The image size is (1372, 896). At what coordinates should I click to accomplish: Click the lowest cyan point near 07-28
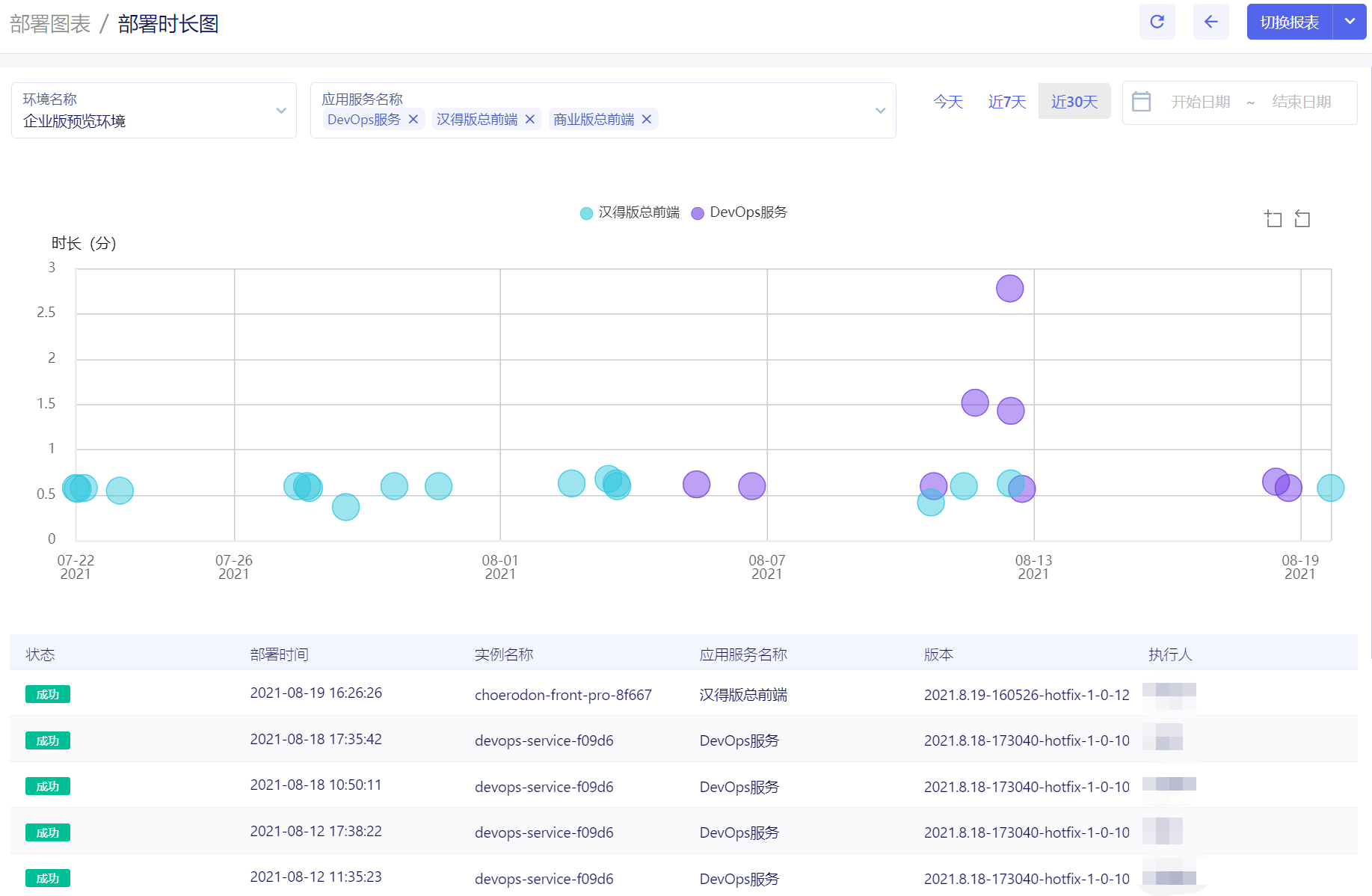345,507
